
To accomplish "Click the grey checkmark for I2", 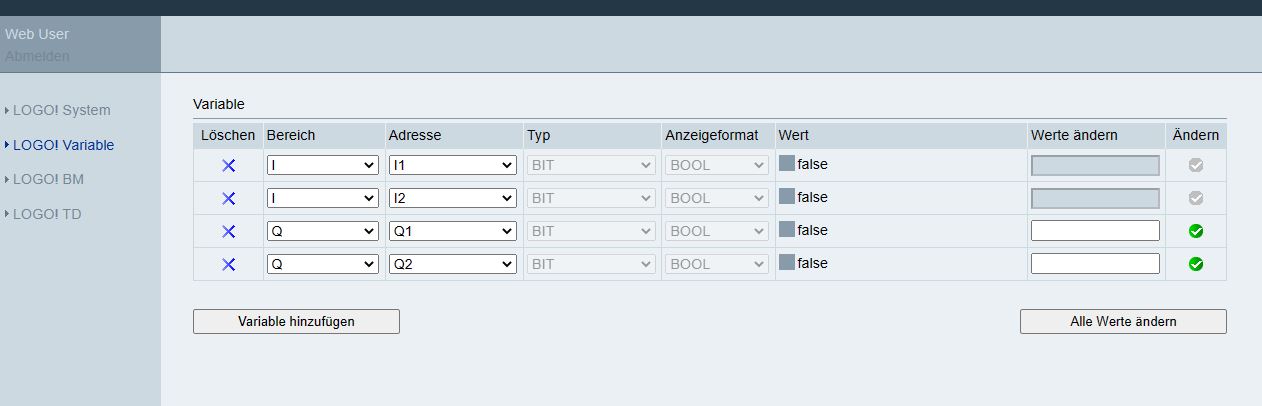I will tap(1196, 199).
